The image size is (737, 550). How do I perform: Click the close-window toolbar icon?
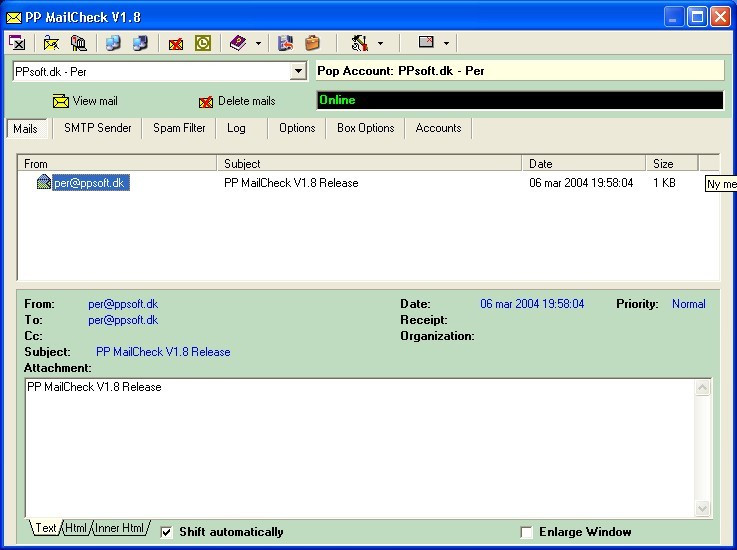pyautogui.click(x=17, y=43)
